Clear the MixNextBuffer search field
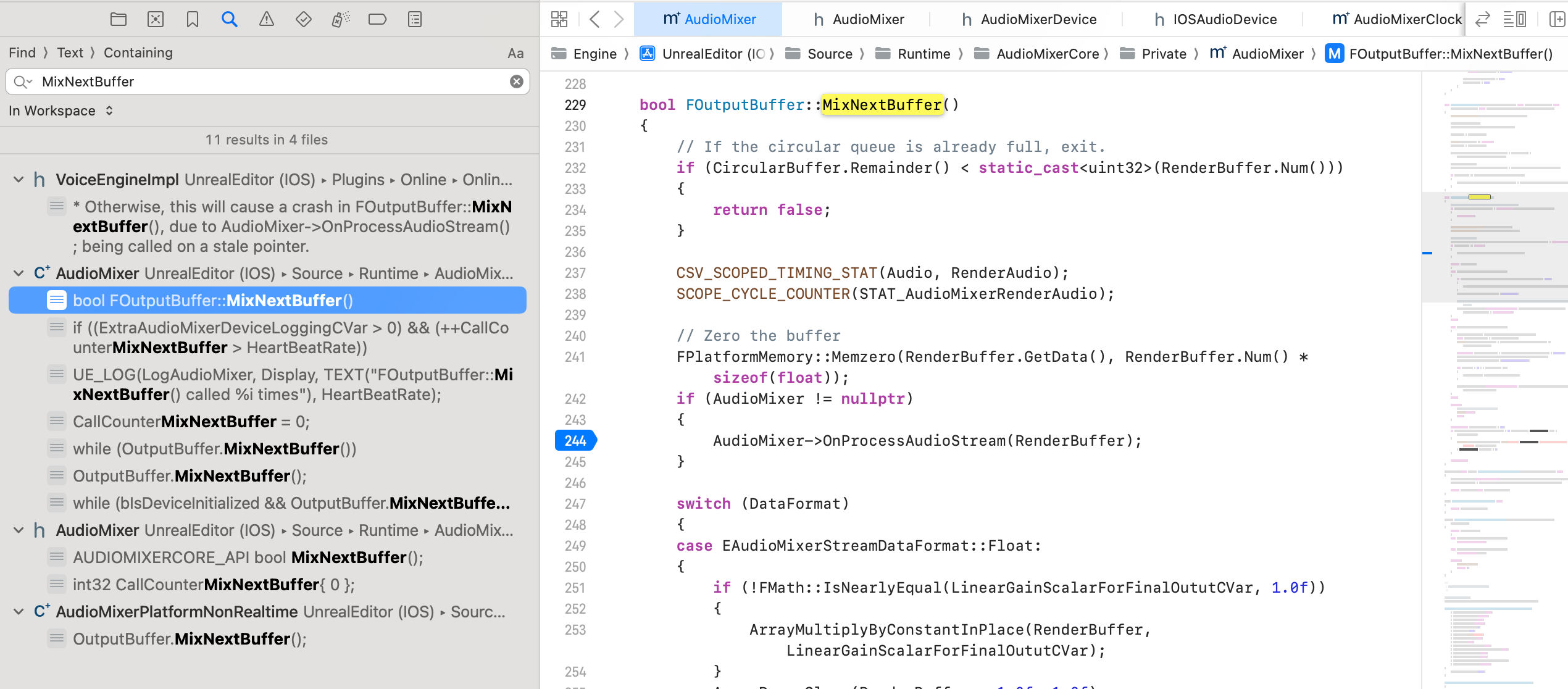The width and height of the screenshot is (1568, 689). tap(517, 81)
